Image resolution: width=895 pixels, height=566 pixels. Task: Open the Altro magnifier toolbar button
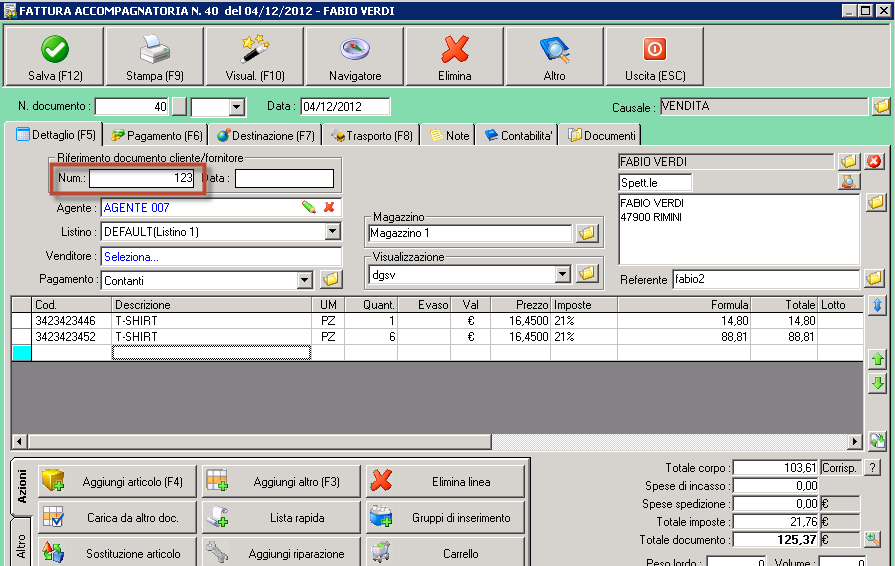[554, 57]
